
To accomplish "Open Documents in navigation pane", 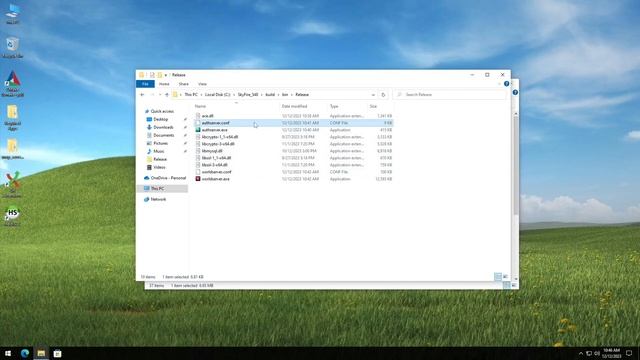I will coord(164,135).
